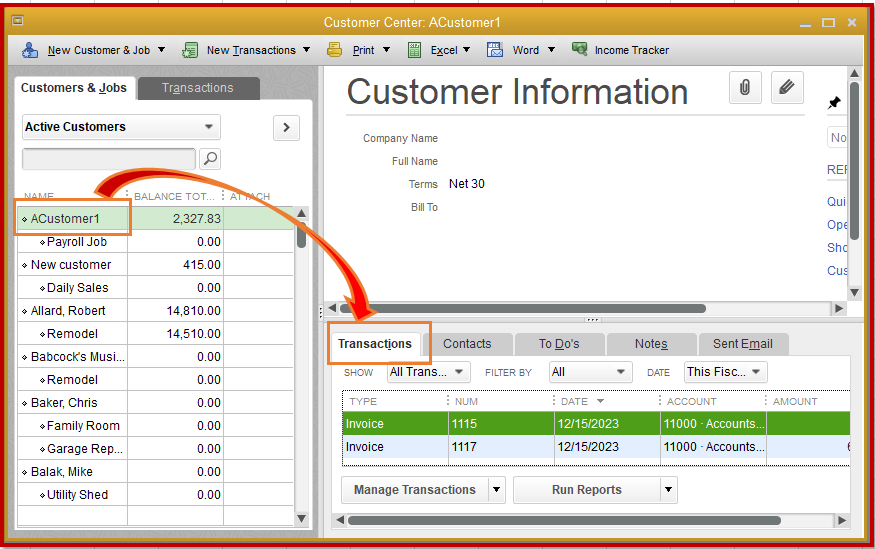Click Manage Transactions button
875x549 pixels.
[x=415, y=490]
